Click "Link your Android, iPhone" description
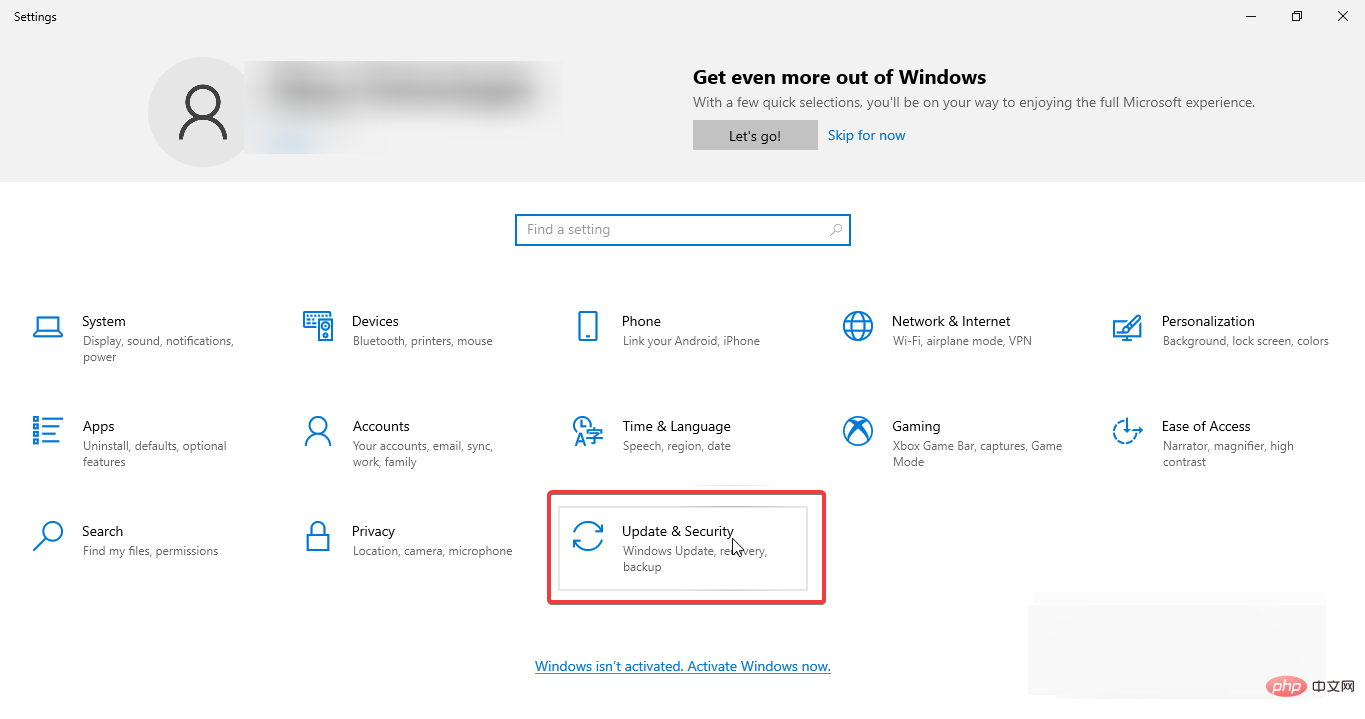This screenshot has width=1365, height=719. pyautogui.click(x=691, y=341)
